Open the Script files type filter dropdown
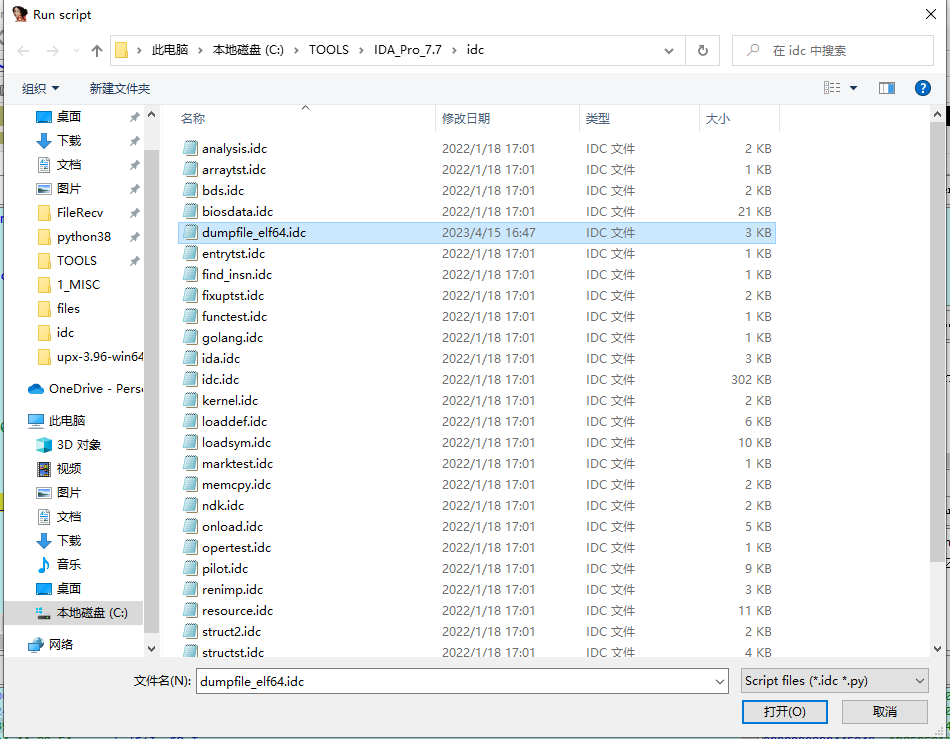The image size is (950, 739). [835, 681]
